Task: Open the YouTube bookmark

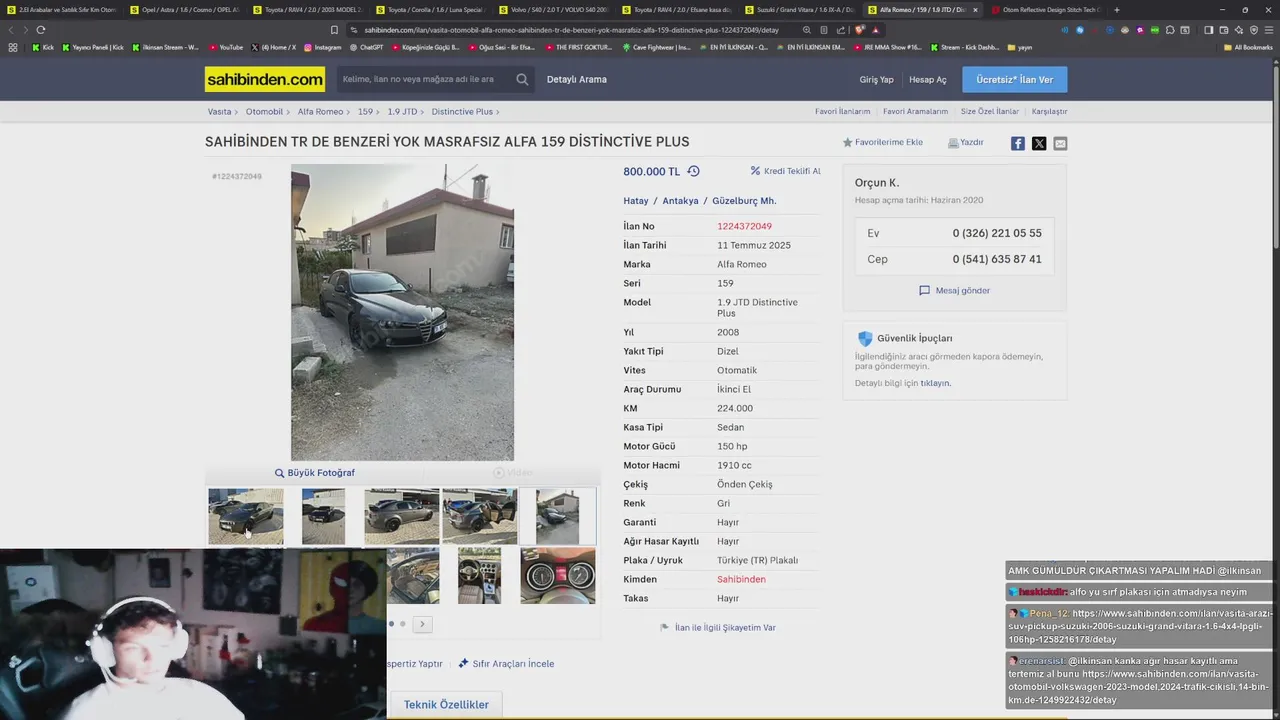Action: 226,47
